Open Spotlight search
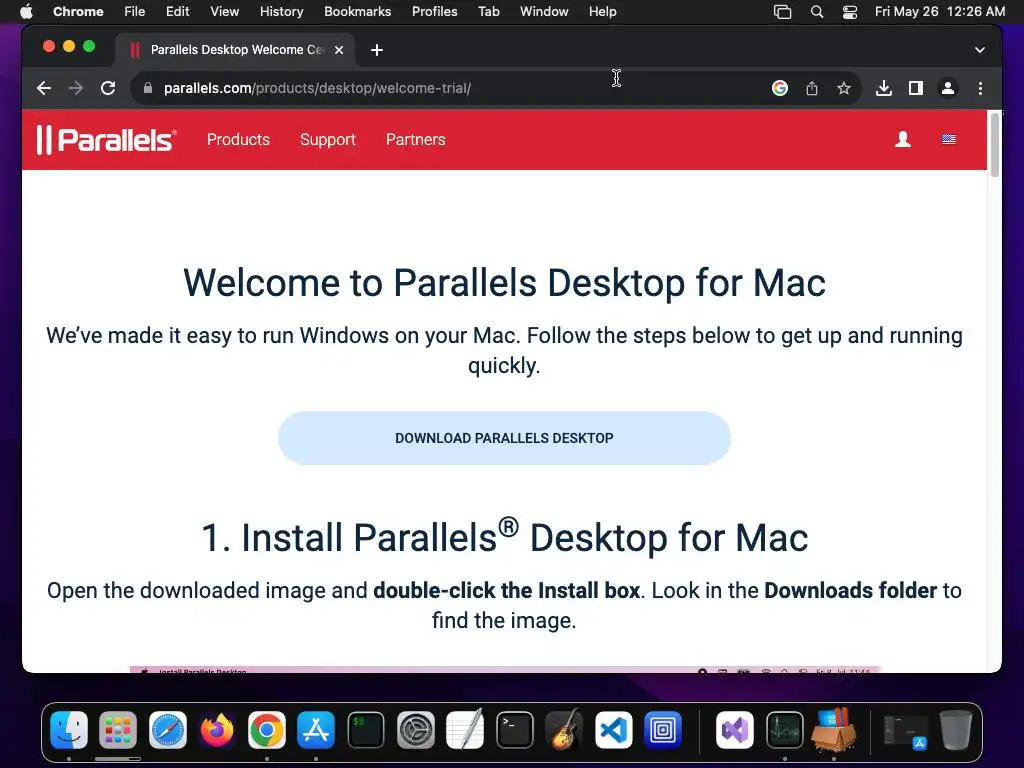Image resolution: width=1024 pixels, height=768 pixels. coord(816,12)
